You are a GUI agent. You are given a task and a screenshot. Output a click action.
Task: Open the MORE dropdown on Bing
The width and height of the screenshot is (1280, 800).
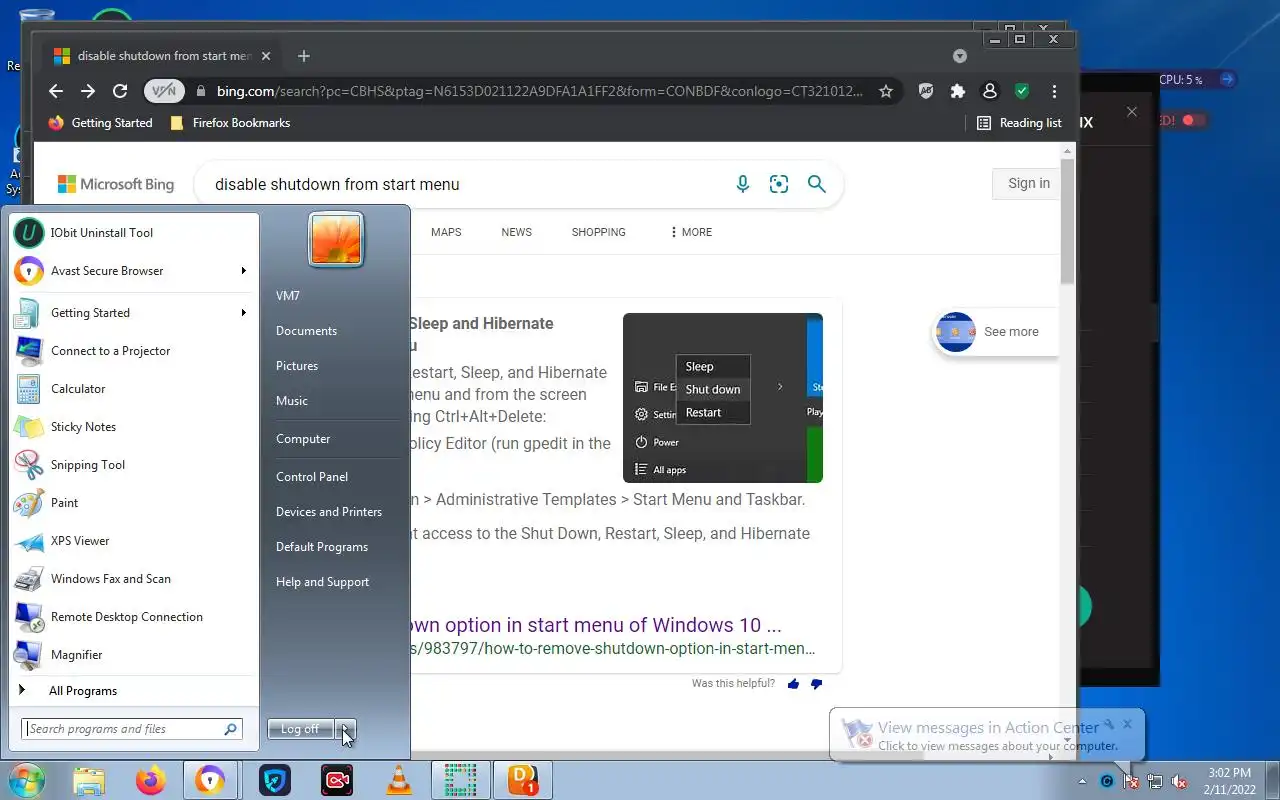point(691,232)
